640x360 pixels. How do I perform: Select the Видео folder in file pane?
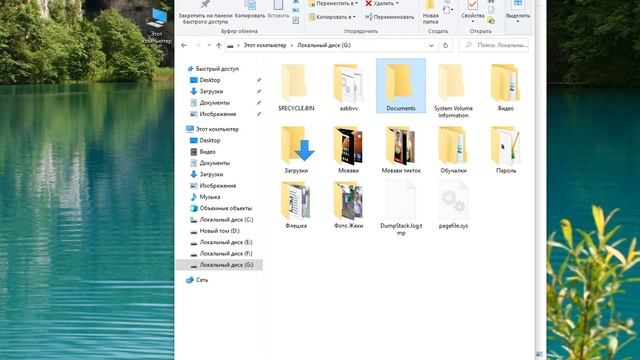(x=505, y=88)
